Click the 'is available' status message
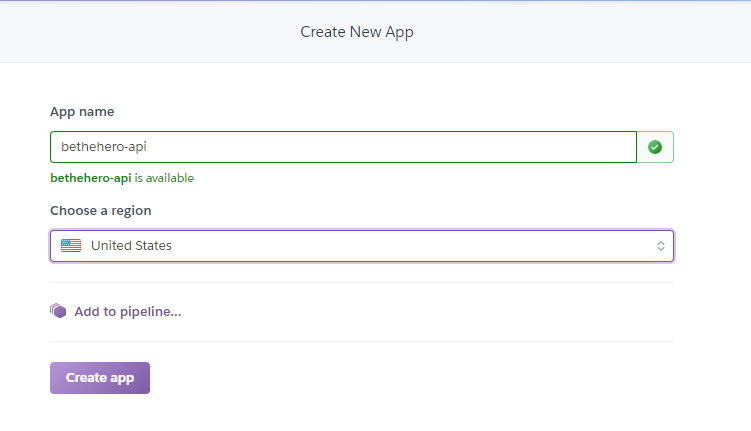Screen dimensions: 751x431 click(x=164, y=178)
